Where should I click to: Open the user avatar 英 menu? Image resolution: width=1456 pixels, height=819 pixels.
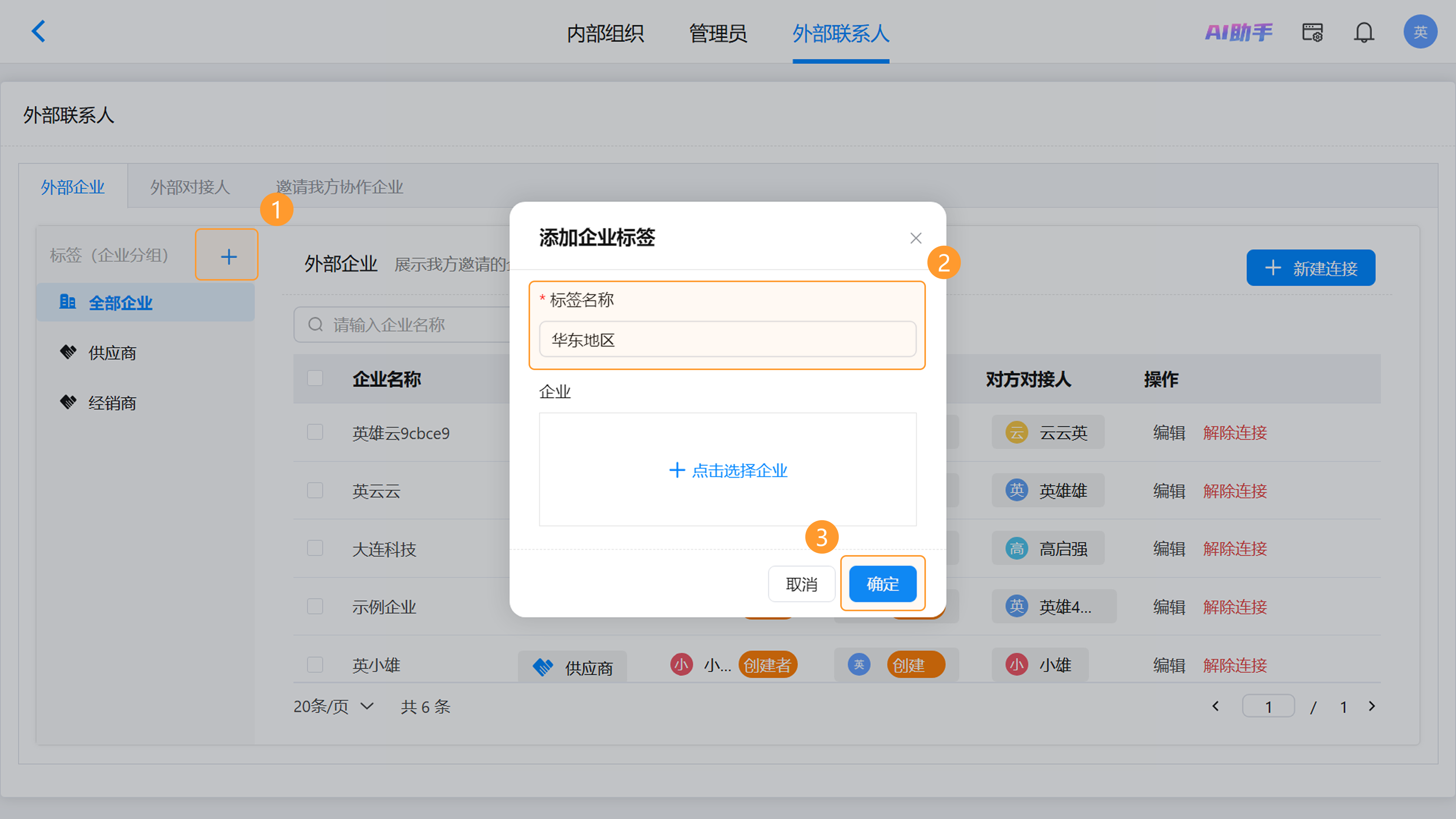tap(1420, 31)
